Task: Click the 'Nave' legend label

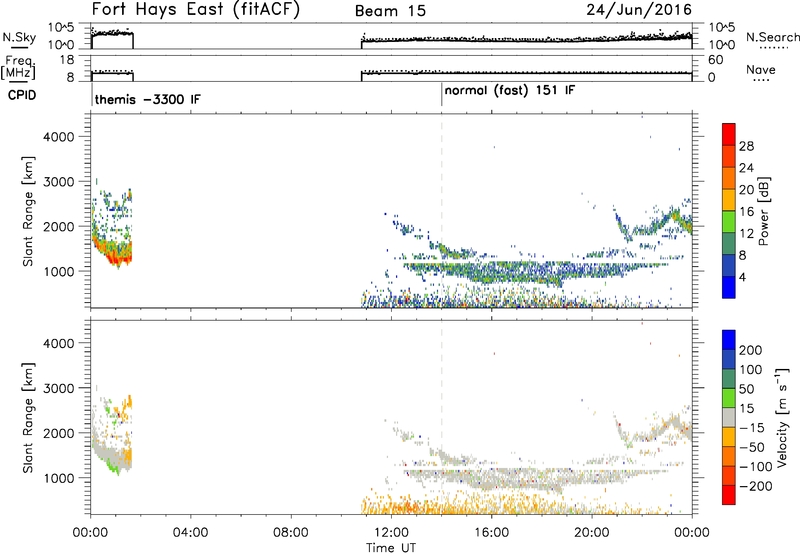Action: 760,69
